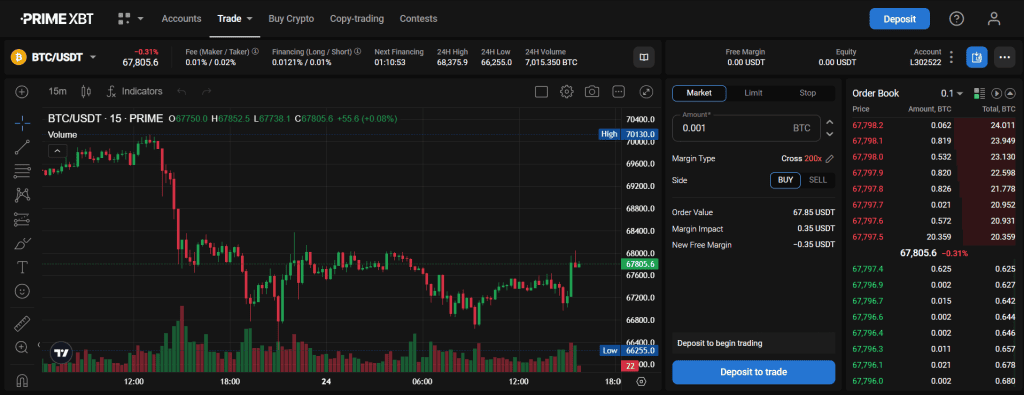Open the book guide icon
Image resolution: width=1024 pixels, height=395 pixels.
coord(643,57)
